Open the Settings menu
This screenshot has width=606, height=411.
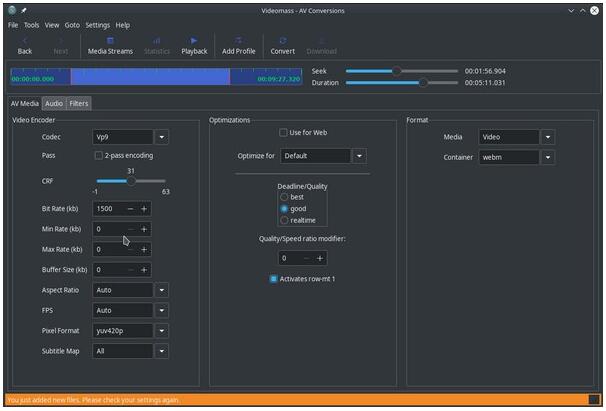coord(97,25)
